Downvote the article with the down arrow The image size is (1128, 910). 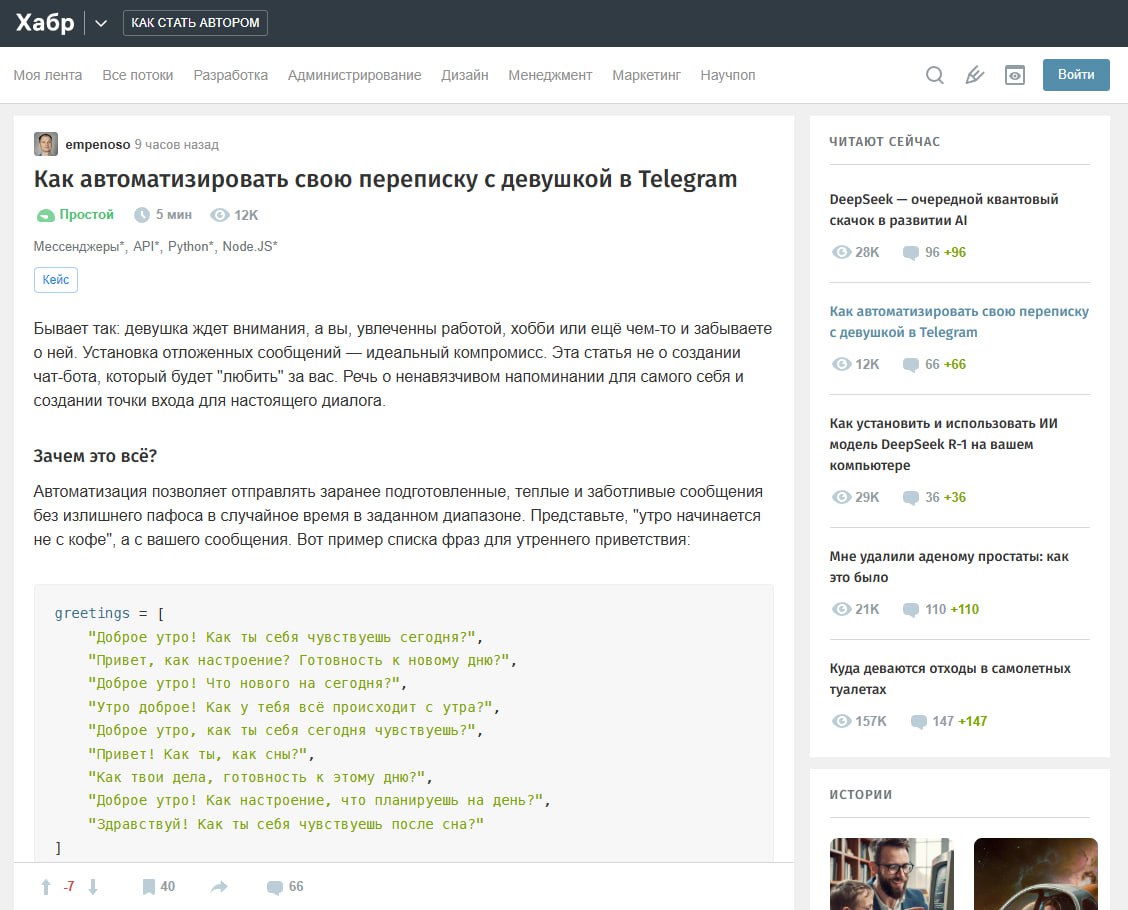tap(93, 886)
